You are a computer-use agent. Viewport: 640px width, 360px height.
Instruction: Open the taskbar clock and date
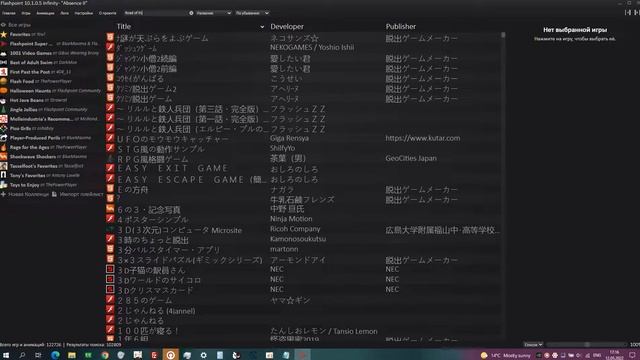point(614,355)
